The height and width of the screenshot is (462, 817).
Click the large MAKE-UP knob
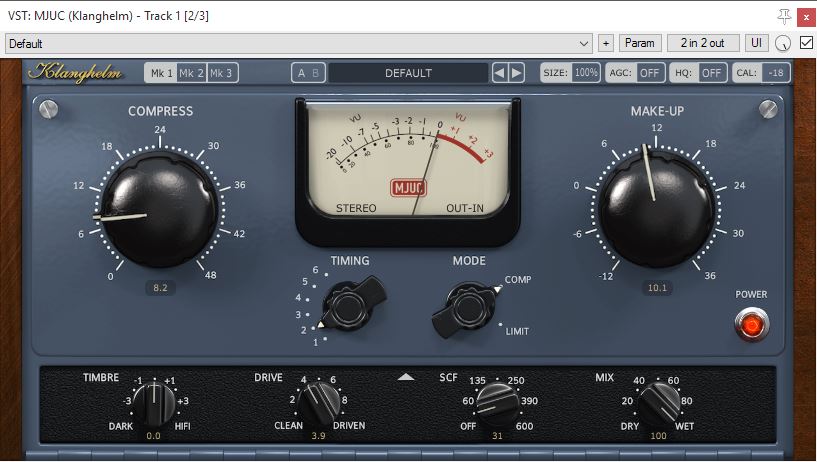coord(657,210)
